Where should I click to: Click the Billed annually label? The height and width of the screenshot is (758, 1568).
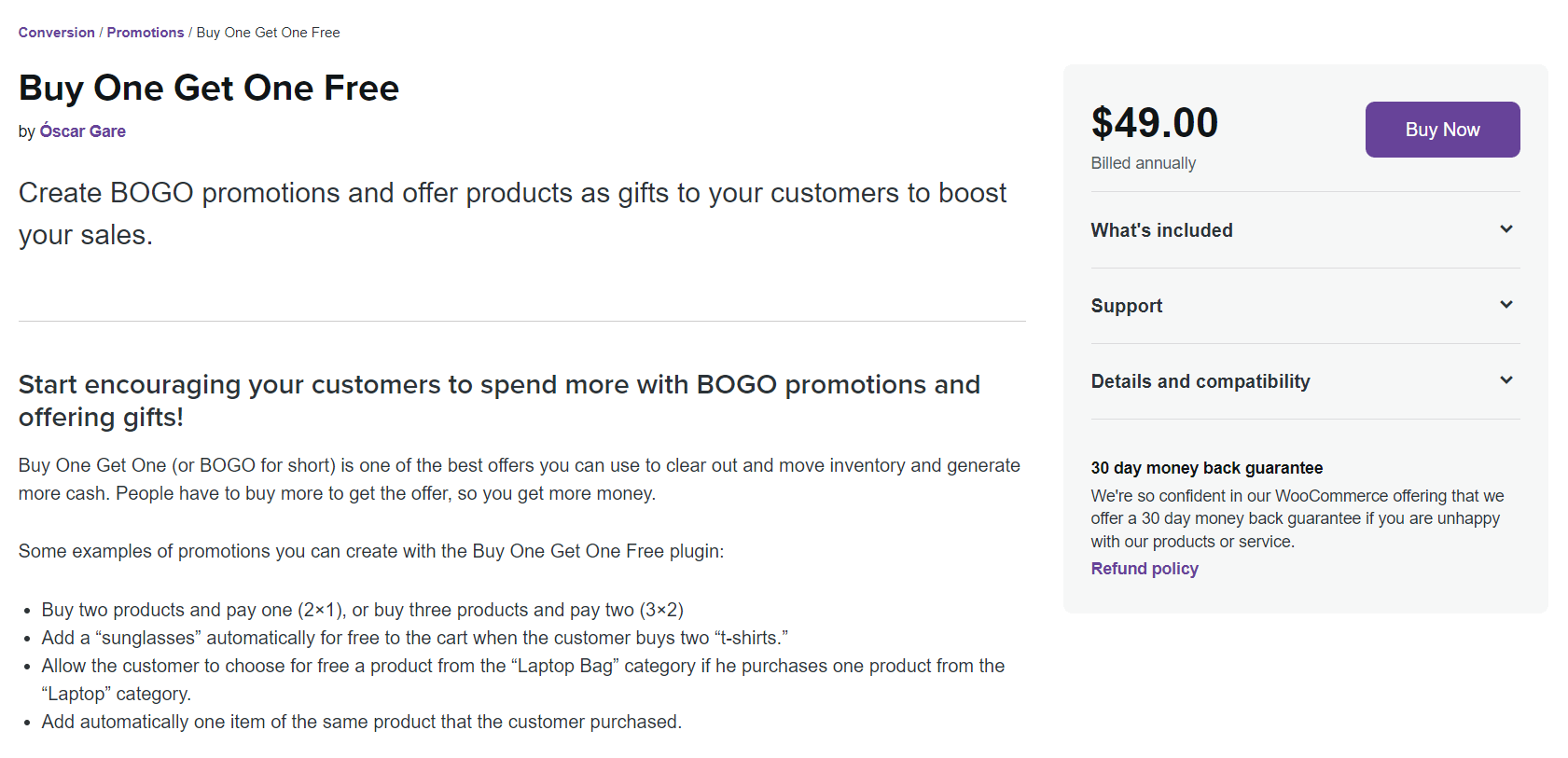tap(1143, 162)
